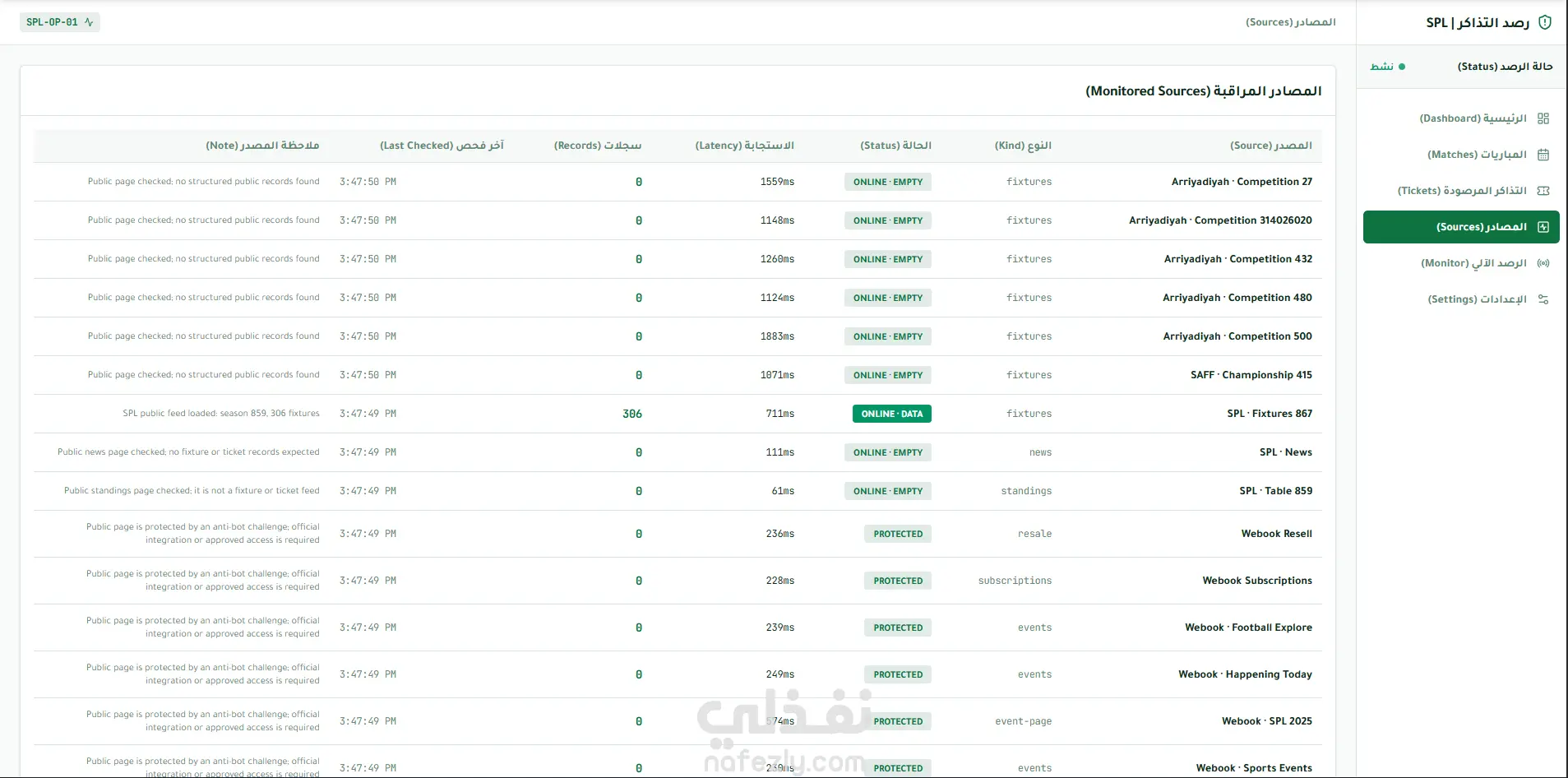
Task: Click the resale kind cell
Action: coord(1034,534)
